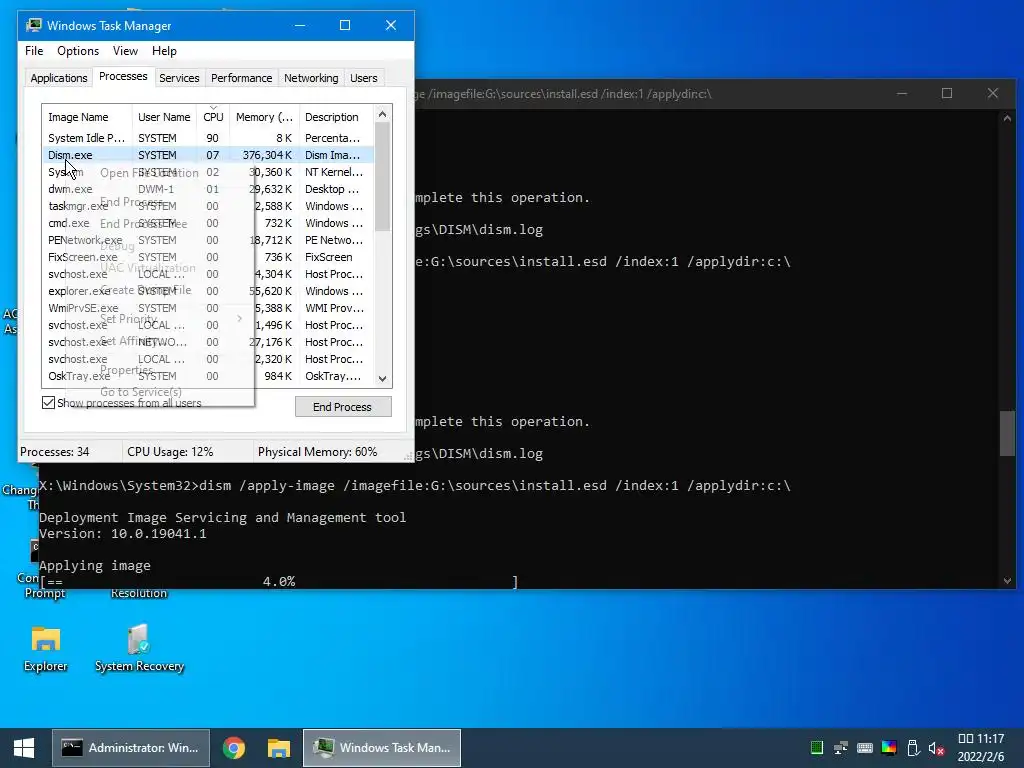Open the network computers tray icon
The height and width of the screenshot is (768, 1024).
(840, 748)
